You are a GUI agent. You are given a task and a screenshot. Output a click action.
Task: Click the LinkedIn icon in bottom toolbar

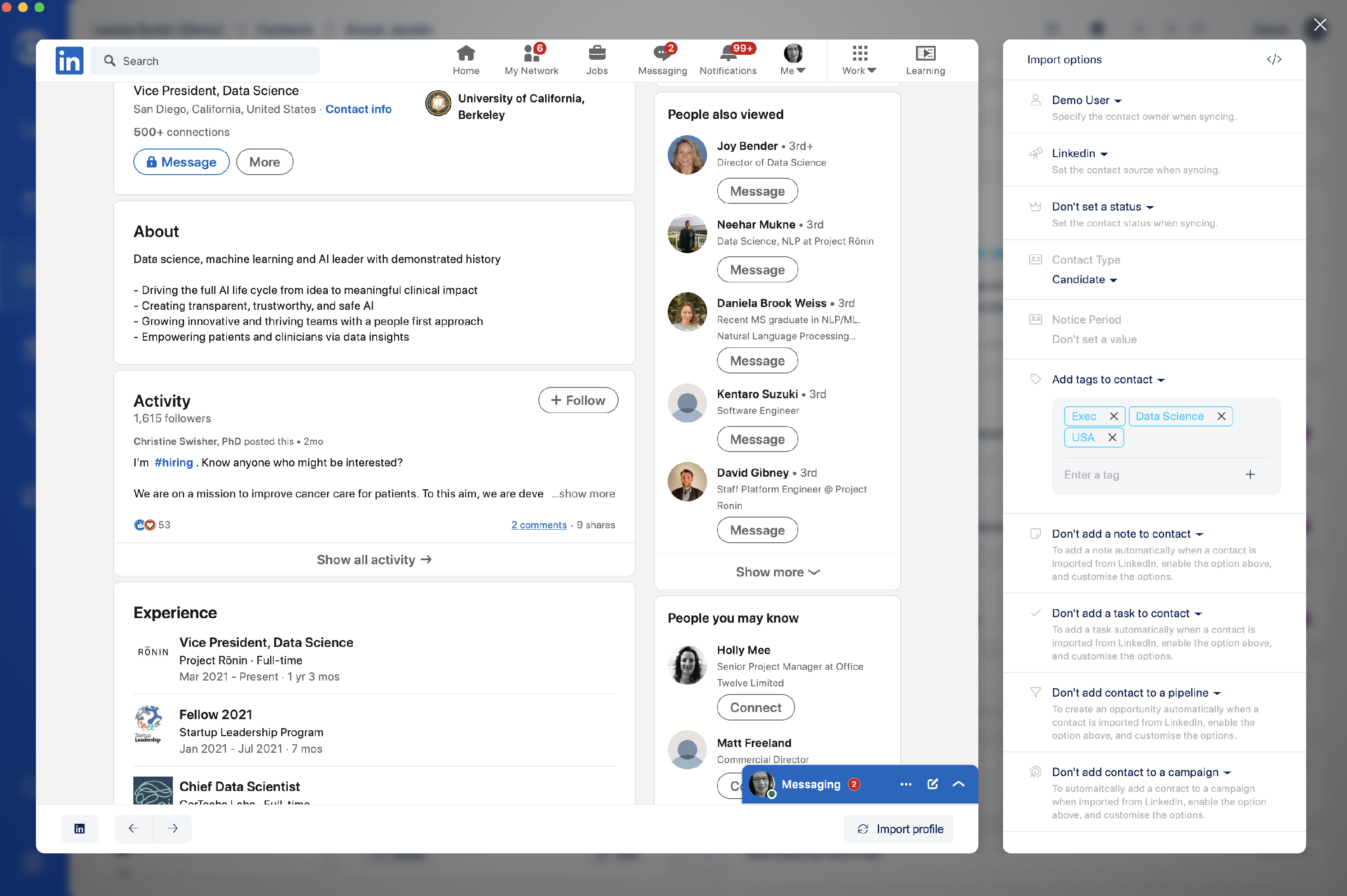point(79,829)
